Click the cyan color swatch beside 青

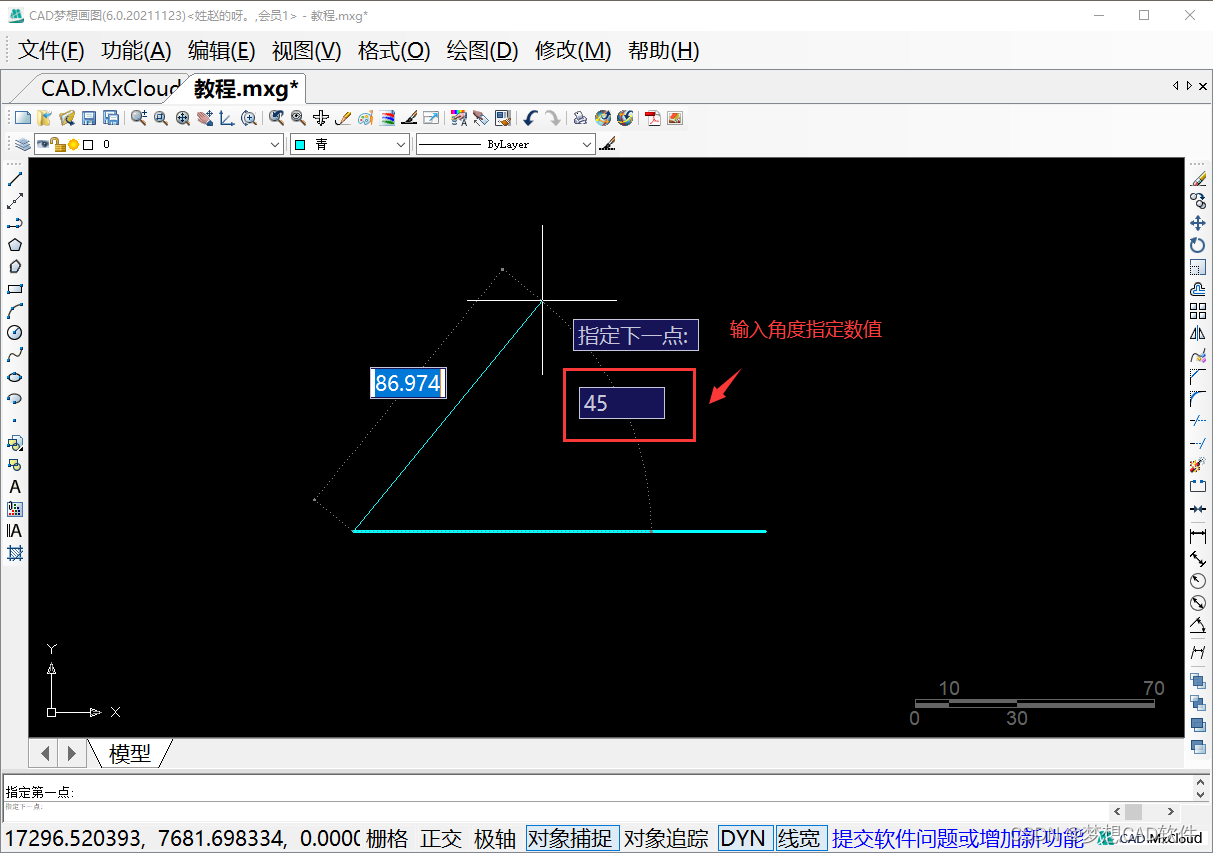coord(300,145)
